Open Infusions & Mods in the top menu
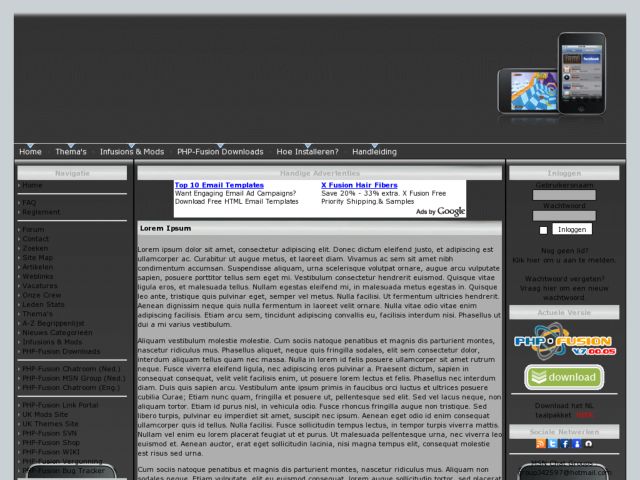This screenshot has height=480, width=640. coord(132,152)
